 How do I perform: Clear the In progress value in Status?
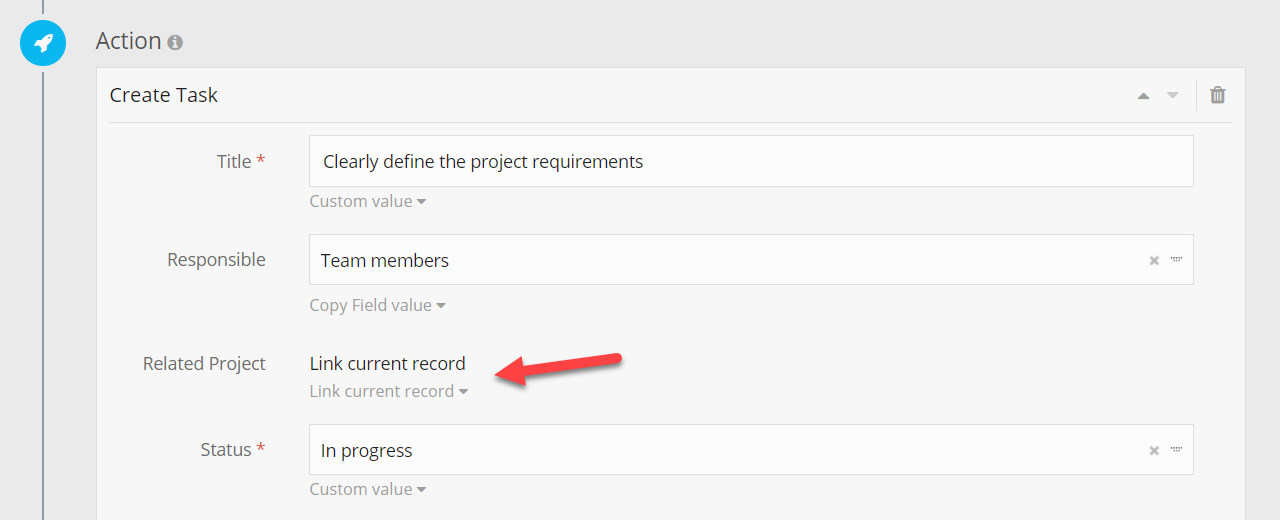[1154, 450]
